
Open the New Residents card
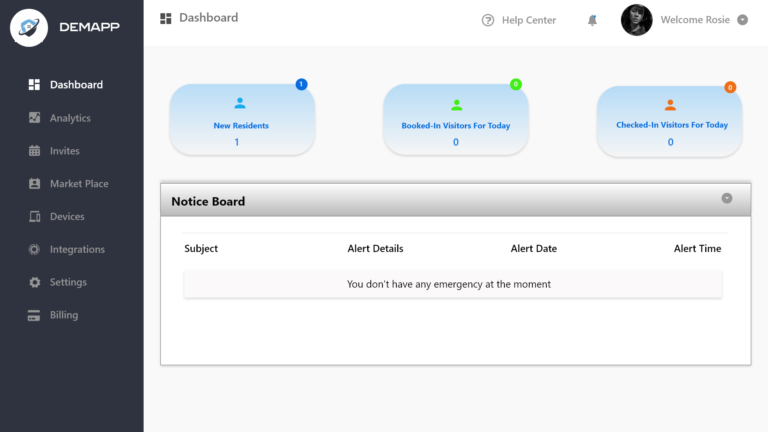[241, 120]
